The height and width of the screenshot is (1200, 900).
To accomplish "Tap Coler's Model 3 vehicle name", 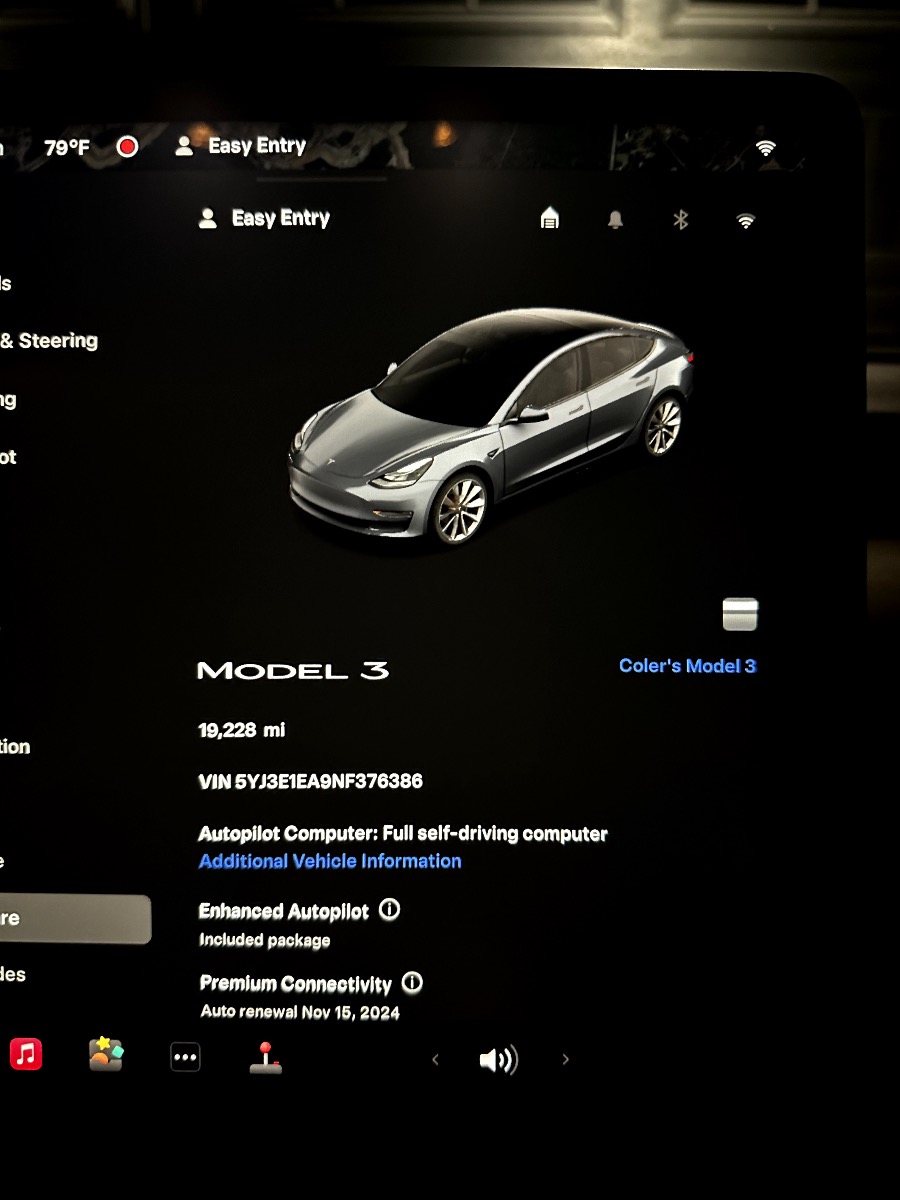I will (687, 666).
